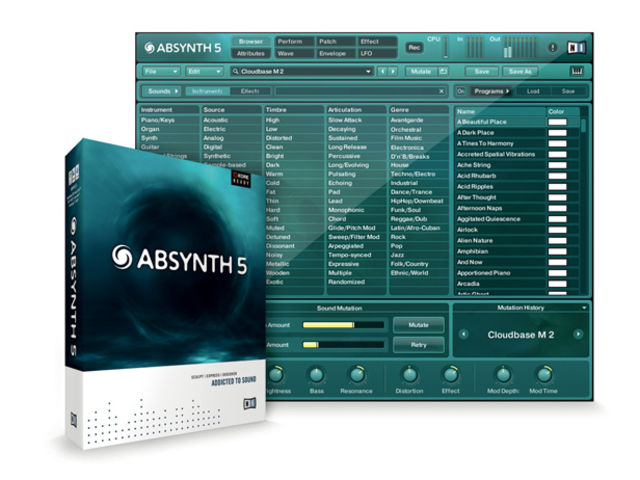This screenshot has width=640, height=480.
Task: Open the Mutation History dropdown arrow
Action: pyautogui.click(x=584, y=308)
